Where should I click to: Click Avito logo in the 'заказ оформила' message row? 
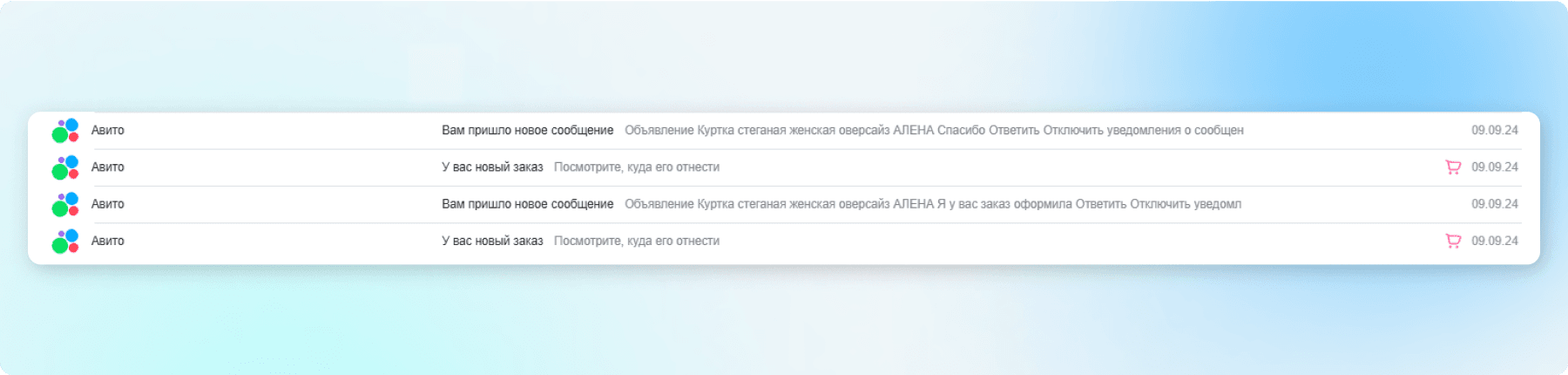[65, 204]
